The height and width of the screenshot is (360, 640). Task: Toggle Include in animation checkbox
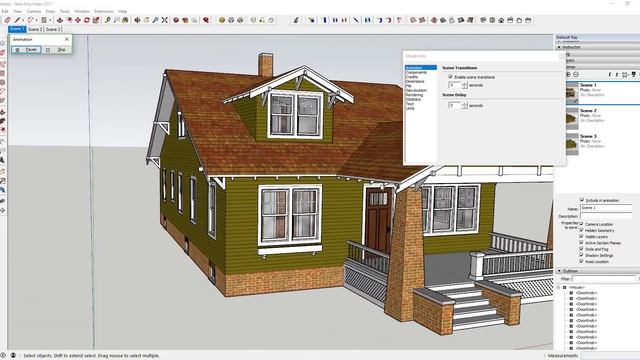(582, 200)
